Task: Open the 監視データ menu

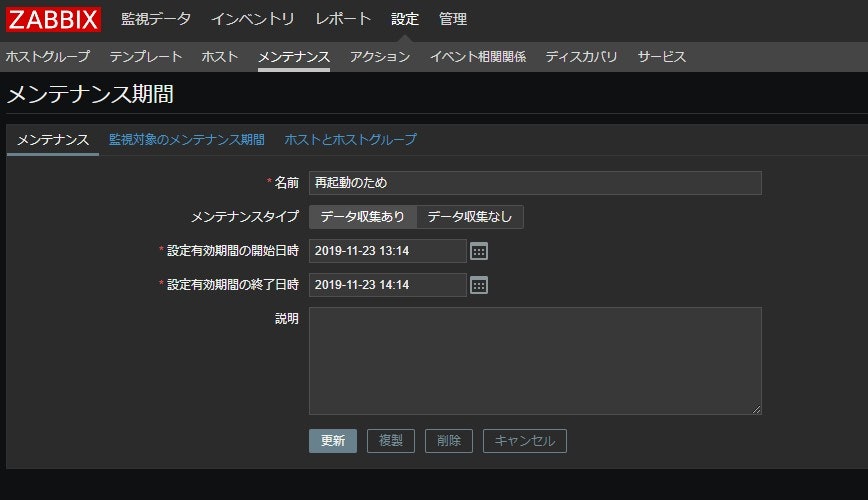Action: [156, 19]
